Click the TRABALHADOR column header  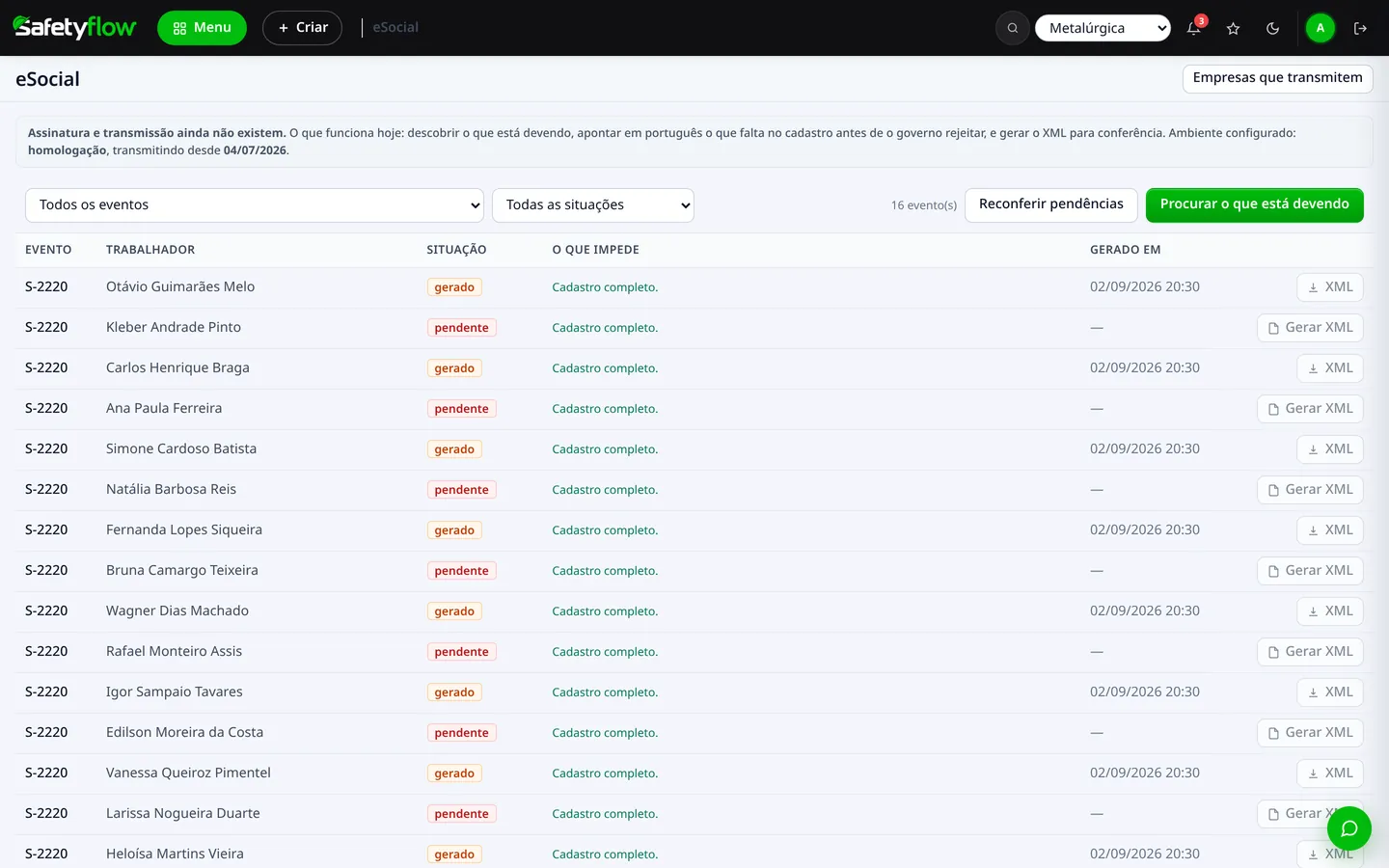[150, 250]
